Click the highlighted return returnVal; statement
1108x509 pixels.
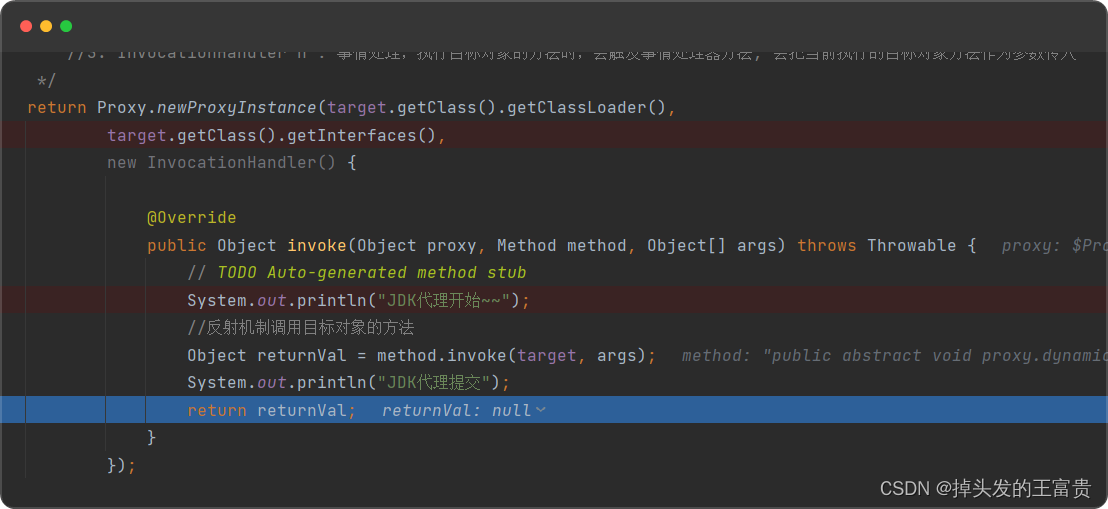pos(272,411)
